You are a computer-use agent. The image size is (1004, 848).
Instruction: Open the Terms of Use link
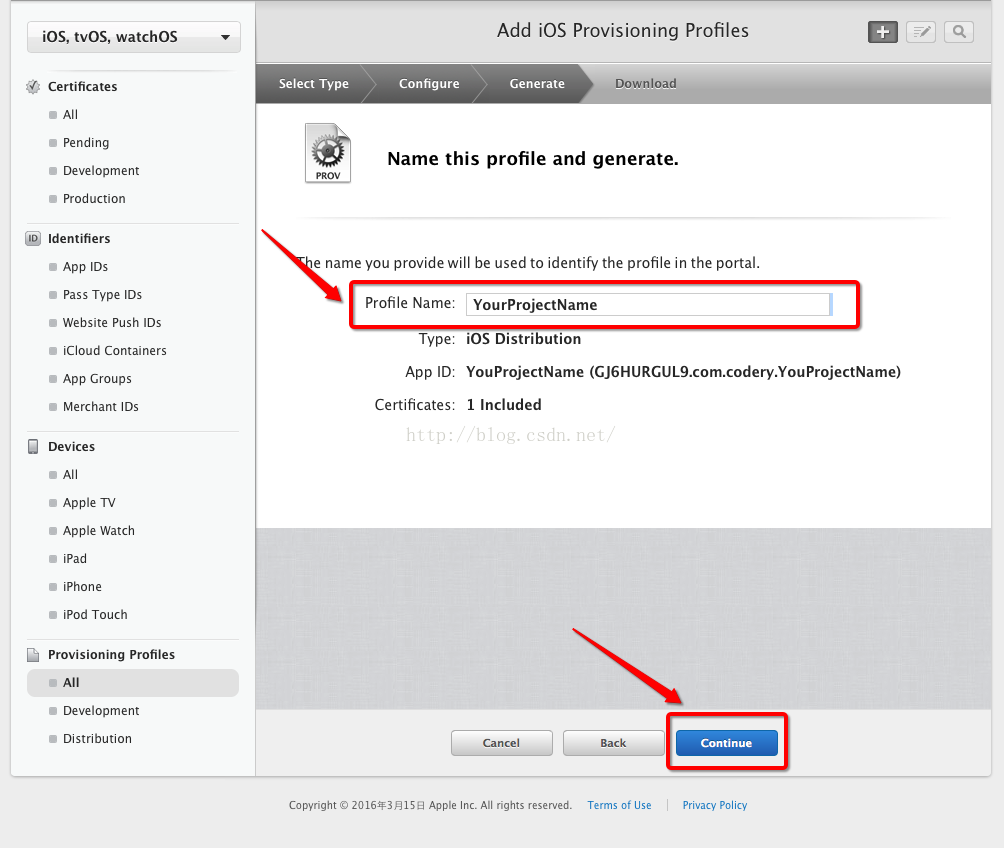[619, 805]
